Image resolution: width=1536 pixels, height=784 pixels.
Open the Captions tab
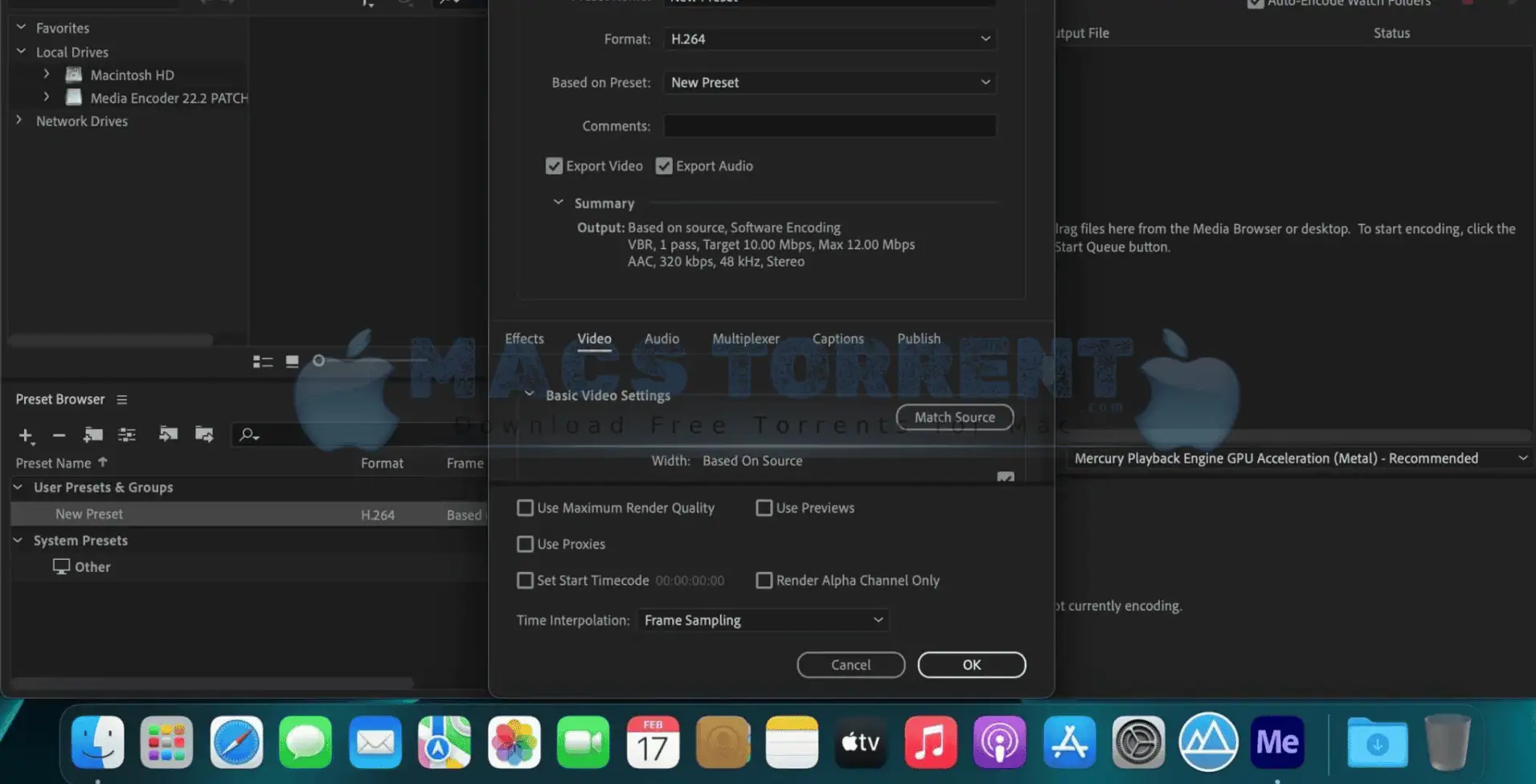click(x=838, y=338)
